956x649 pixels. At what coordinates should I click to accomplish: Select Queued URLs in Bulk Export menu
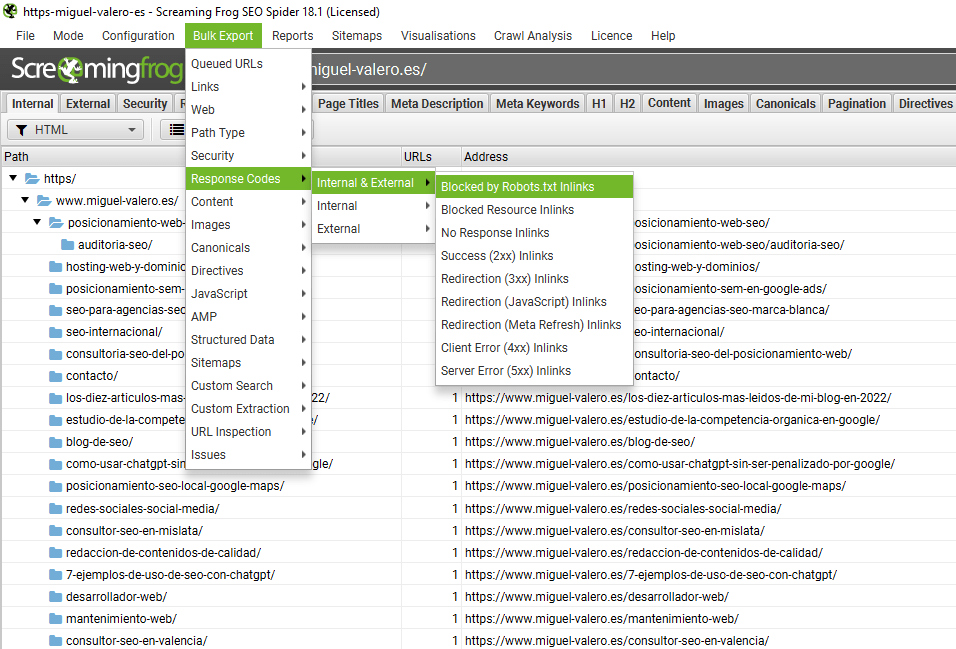(x=248, y=63)
